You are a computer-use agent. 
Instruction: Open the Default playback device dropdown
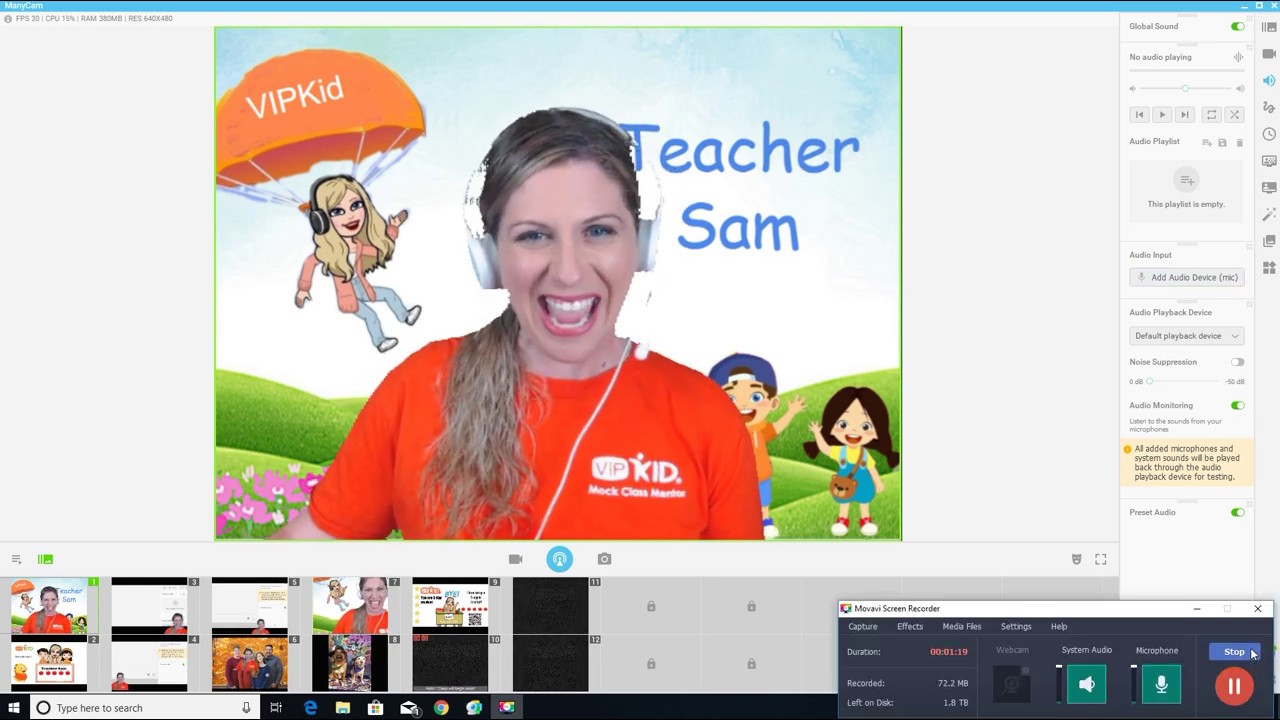[x=1187, y=336]
